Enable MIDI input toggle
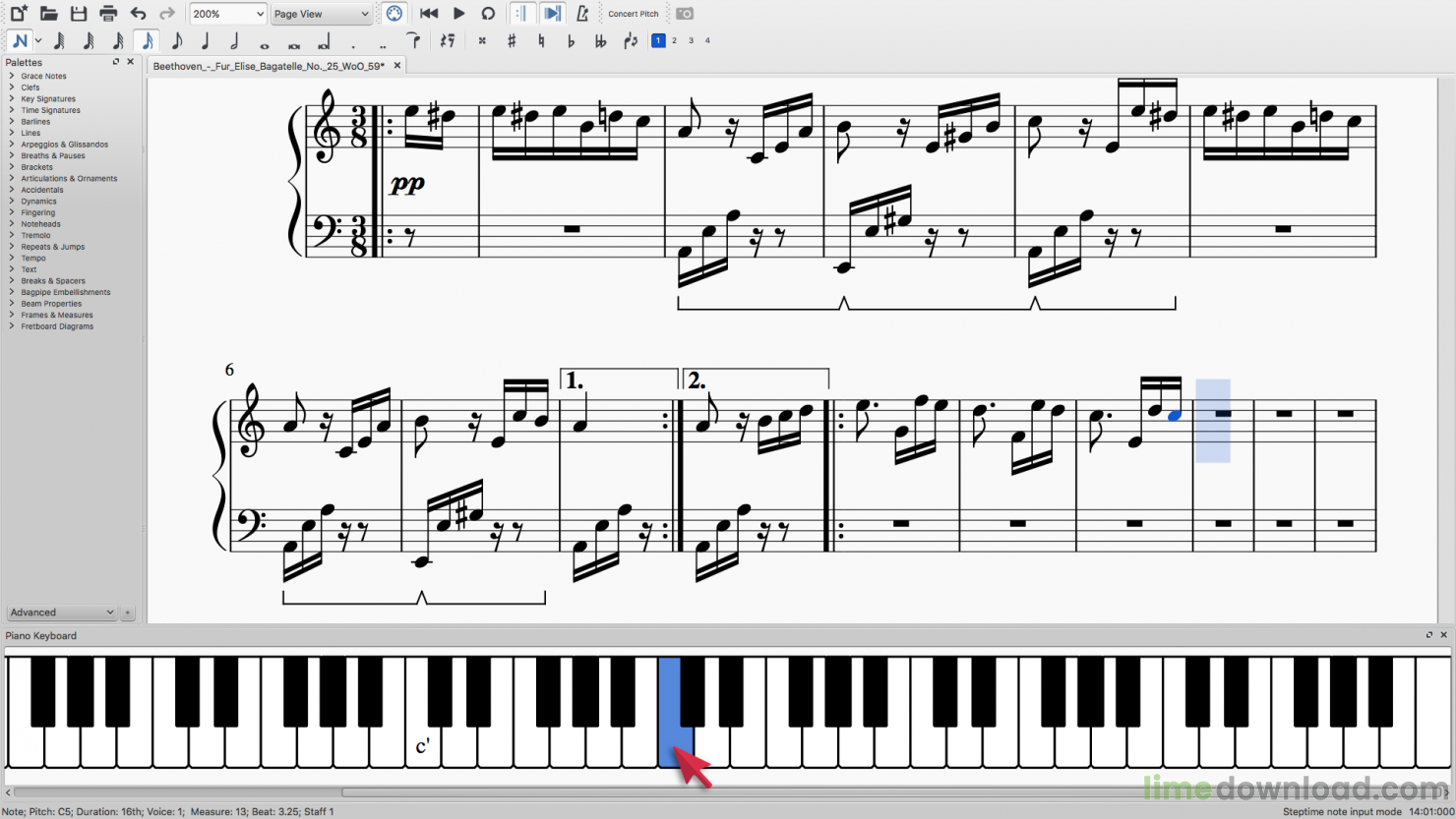The height and width of the screenshot is (819, 1456). point(394,13)
